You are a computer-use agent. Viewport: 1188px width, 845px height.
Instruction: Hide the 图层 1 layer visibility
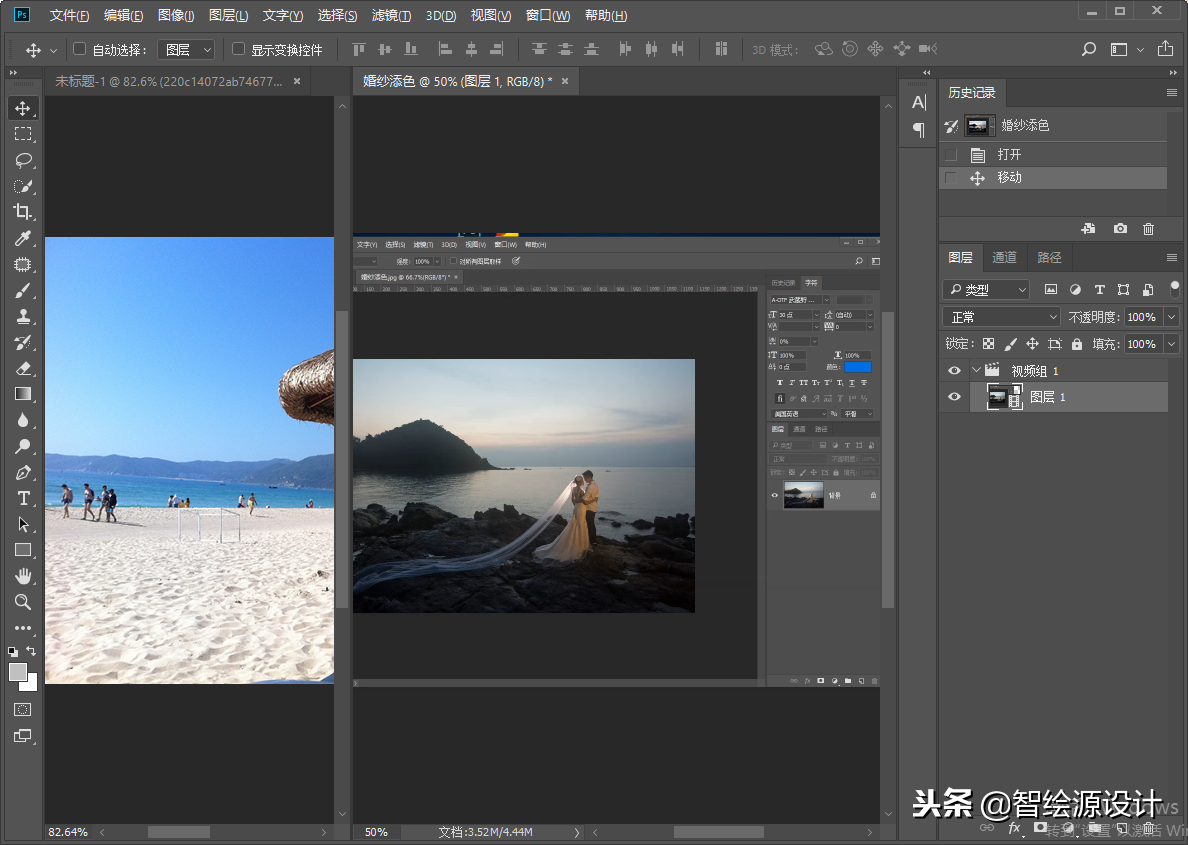tap(954, 397)
